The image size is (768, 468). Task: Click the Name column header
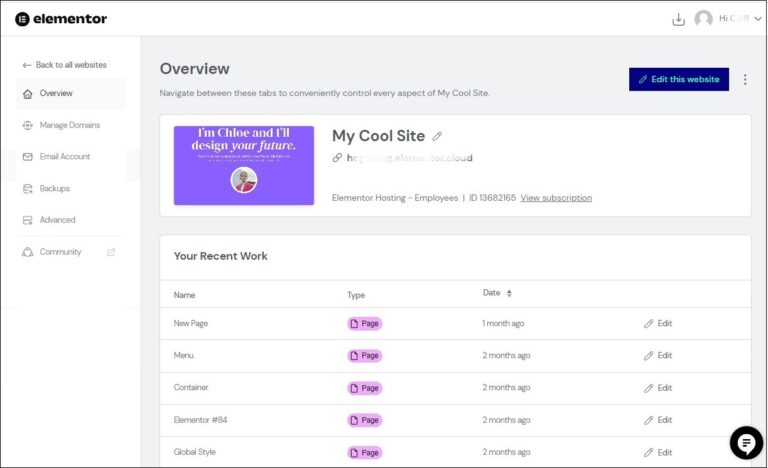pos(184,295)
